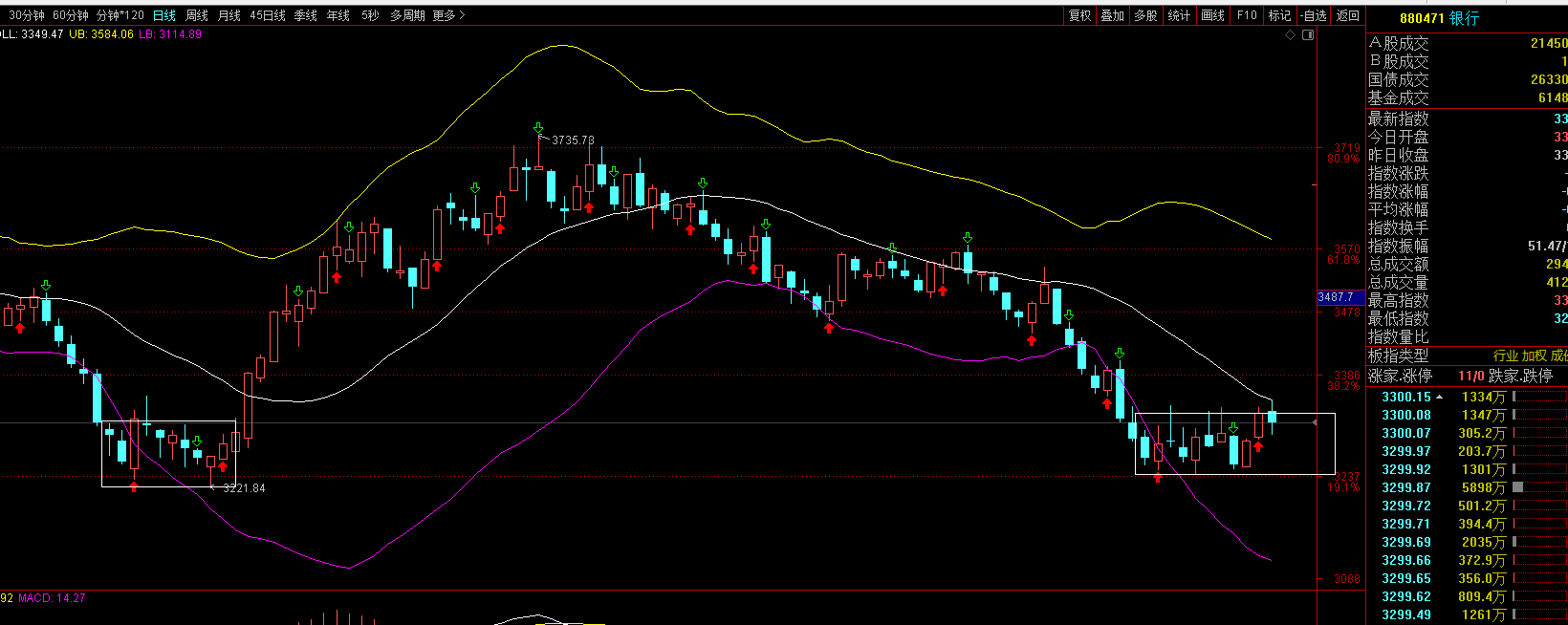
Task: Click the volume bar beside 5898万
Action: (1517, 487)
